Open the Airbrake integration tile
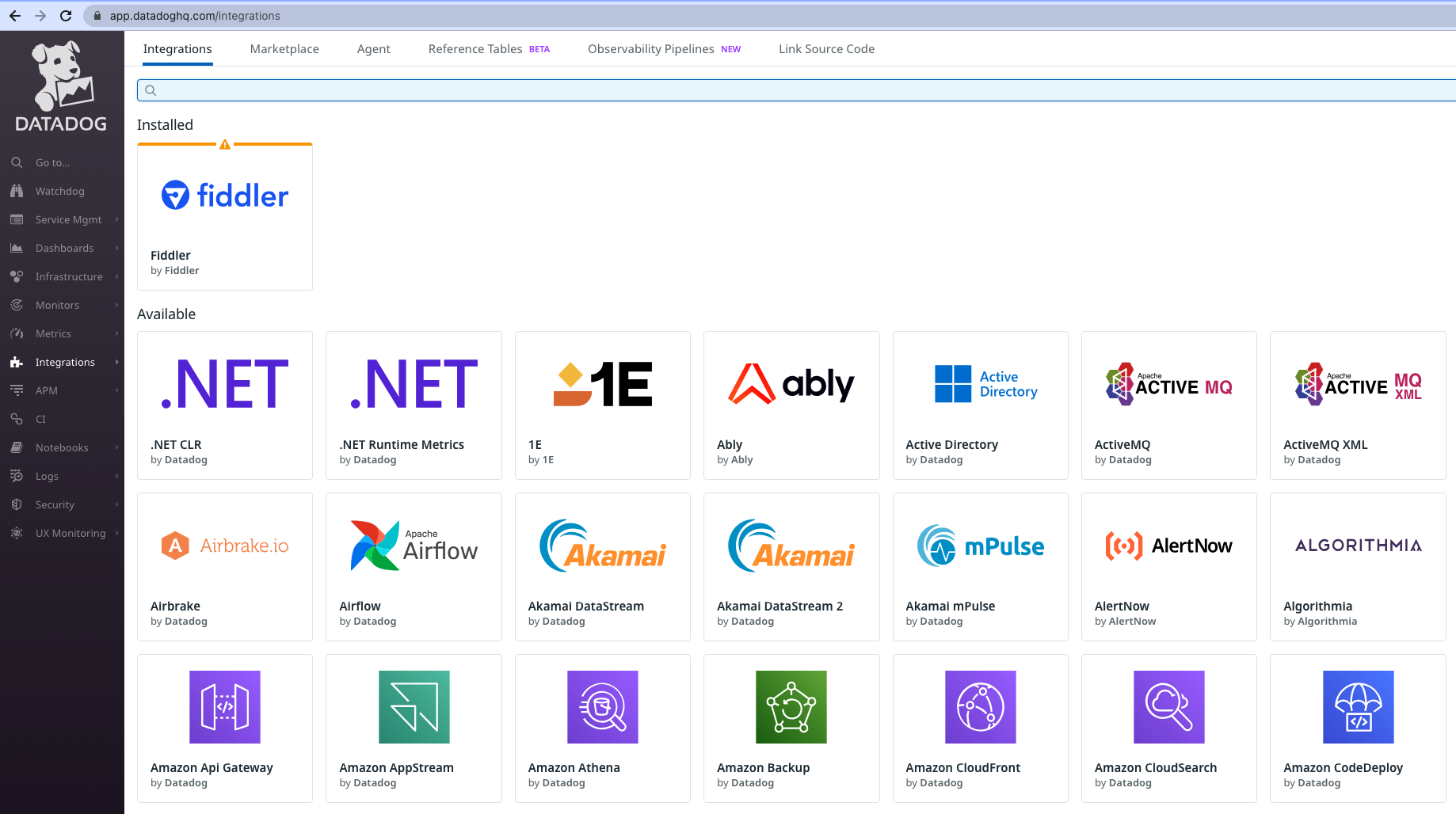 pos(225,567)
